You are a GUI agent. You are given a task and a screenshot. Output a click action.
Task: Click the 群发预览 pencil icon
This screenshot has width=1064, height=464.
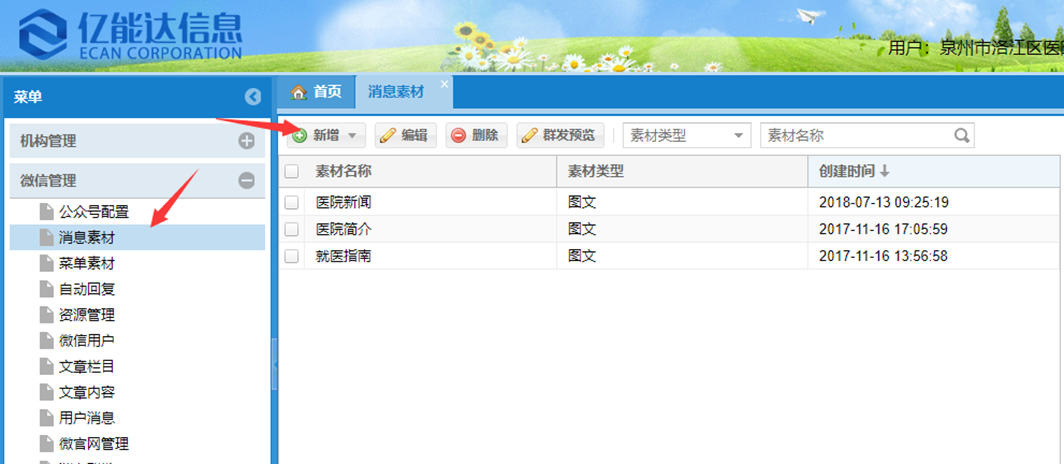[x=529, y=136]
